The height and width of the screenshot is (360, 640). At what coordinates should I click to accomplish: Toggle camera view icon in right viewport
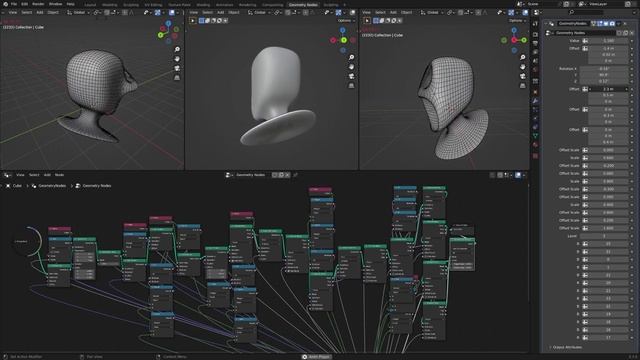click(x=523, y=76)
